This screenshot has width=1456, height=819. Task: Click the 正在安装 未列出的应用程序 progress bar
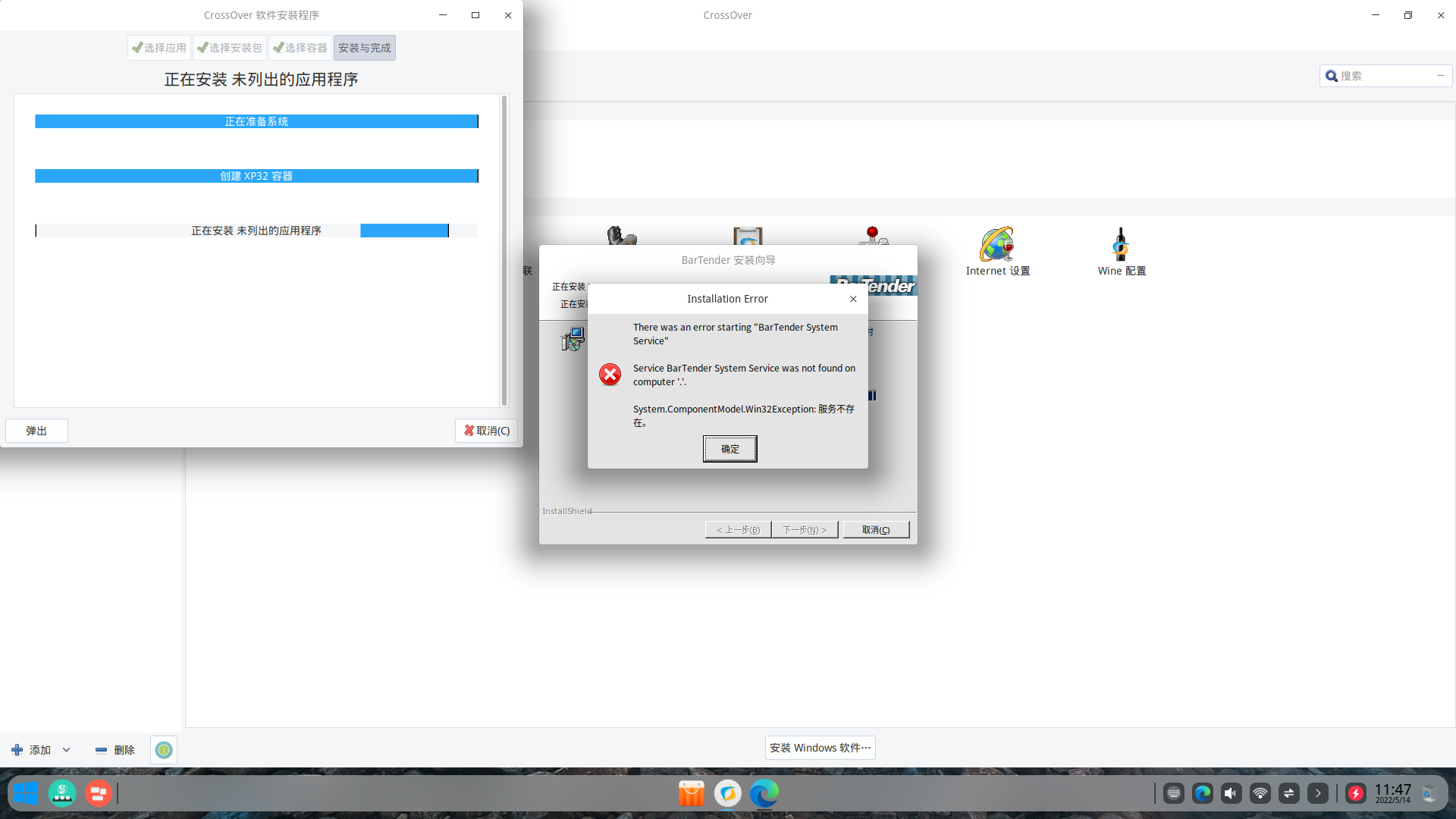pyautogui.click(x=256, y=231)
